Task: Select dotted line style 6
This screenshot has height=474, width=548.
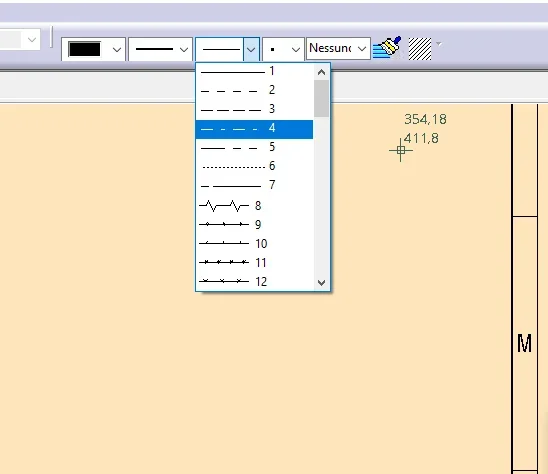Action: (254, 166)
